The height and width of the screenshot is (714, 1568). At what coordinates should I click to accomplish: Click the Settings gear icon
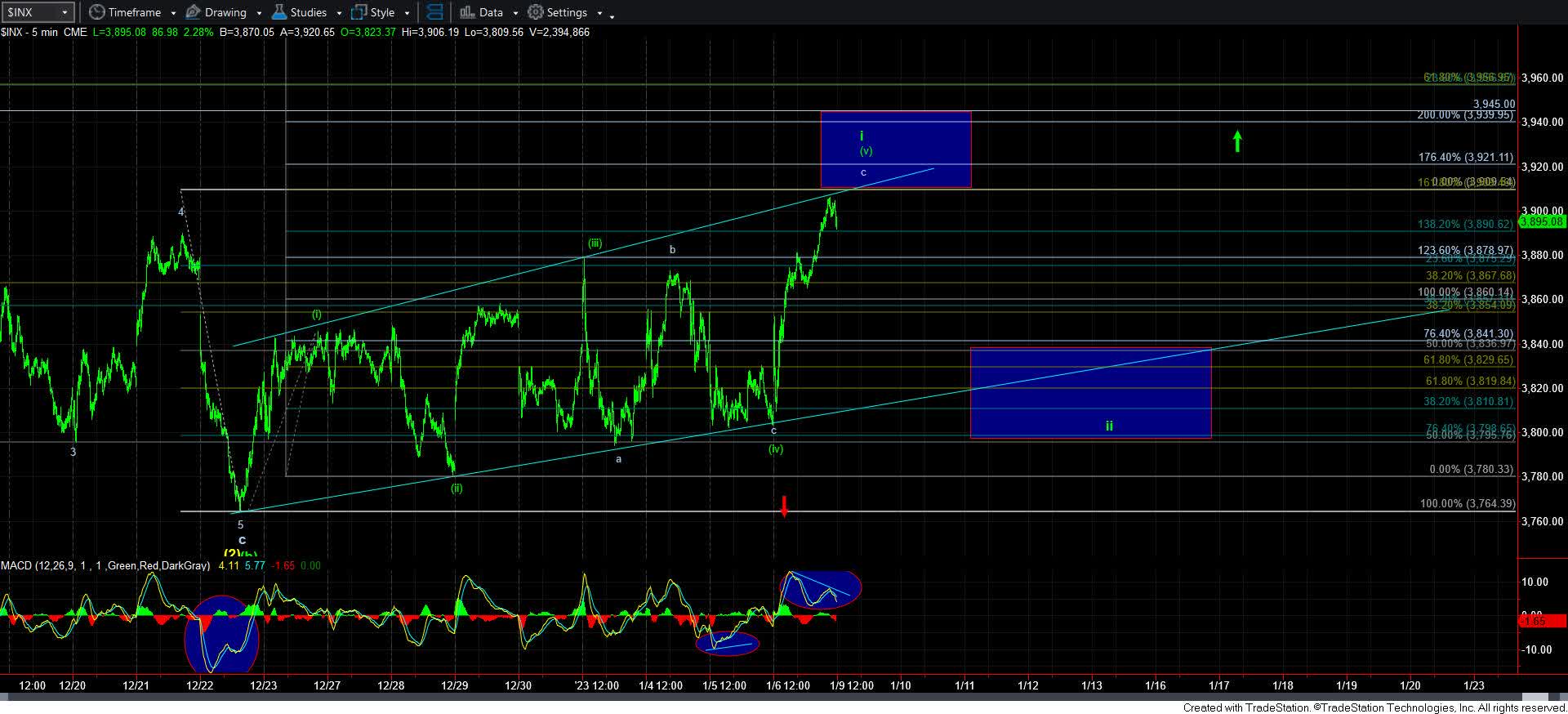point(536,12)
